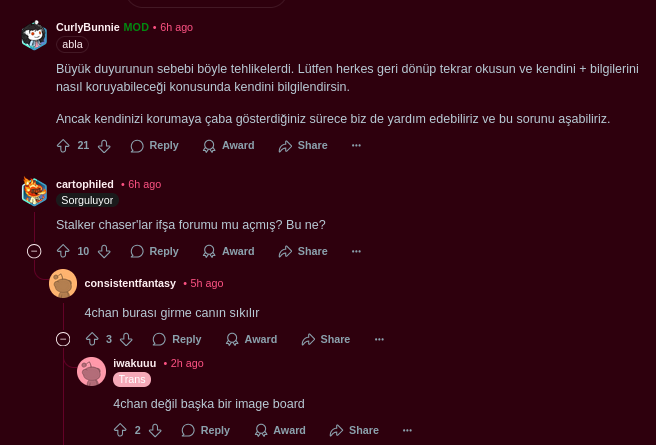Collapse consistentfantasy's reply thread
The image size is (656, 445).
[x=63, y=339]
